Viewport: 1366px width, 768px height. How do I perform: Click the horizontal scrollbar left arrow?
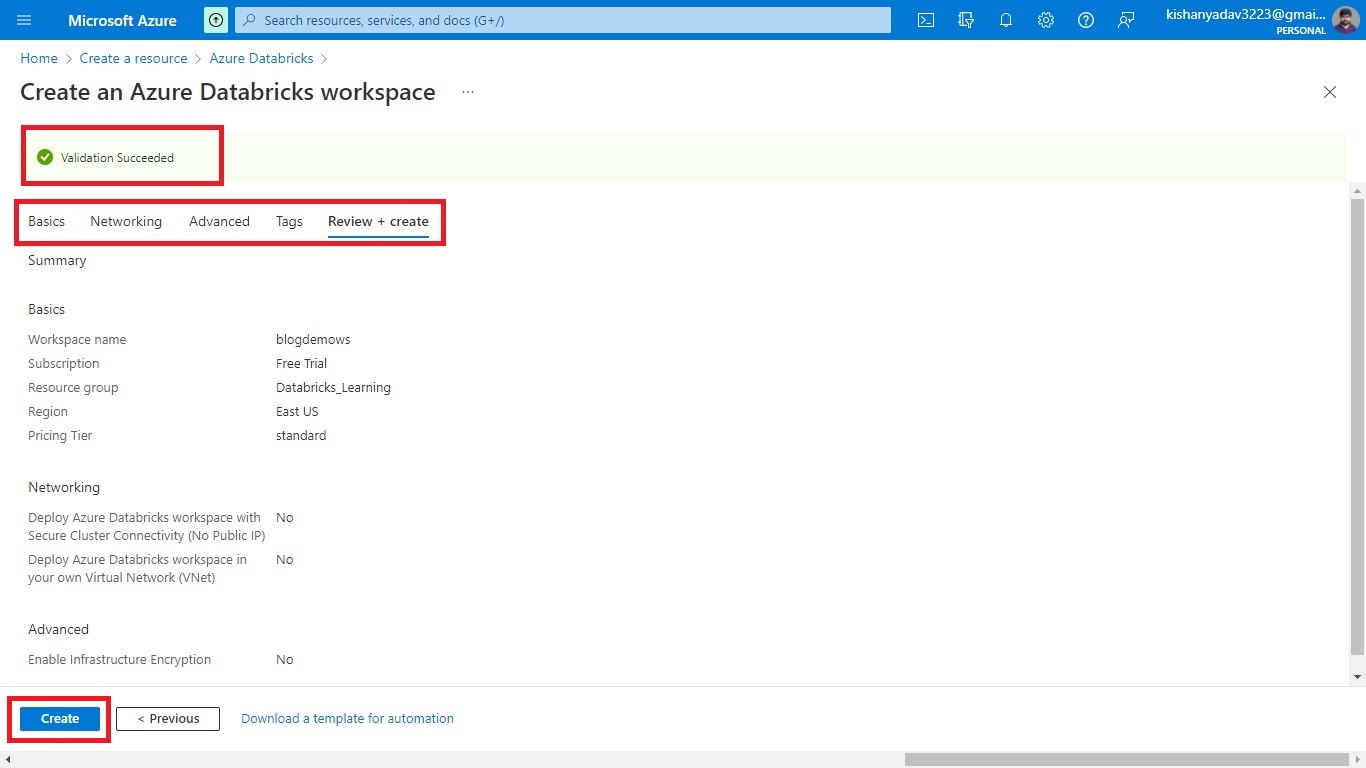click(7, 759)
